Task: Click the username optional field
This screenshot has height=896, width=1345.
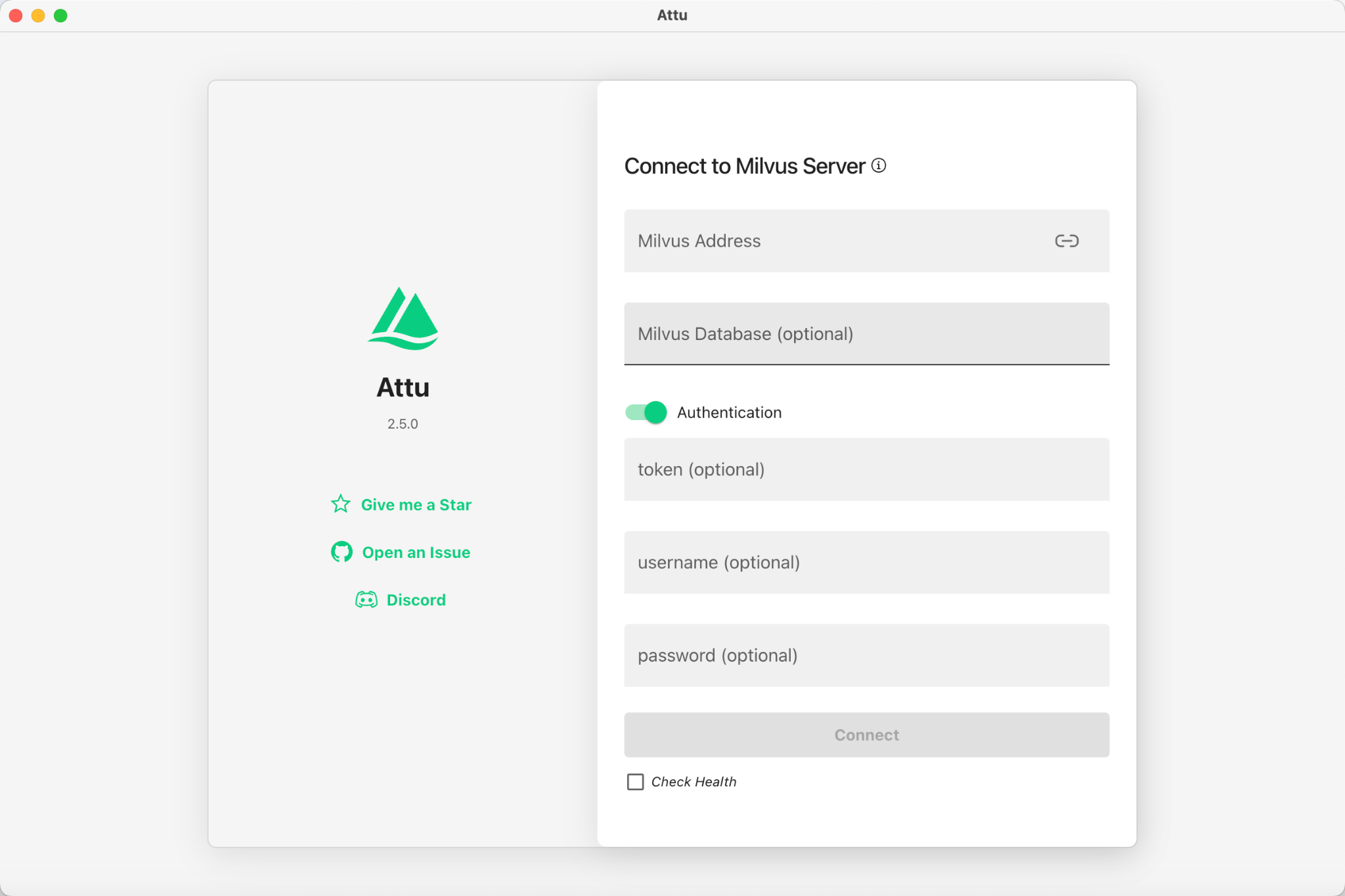Action: (866, 563)
